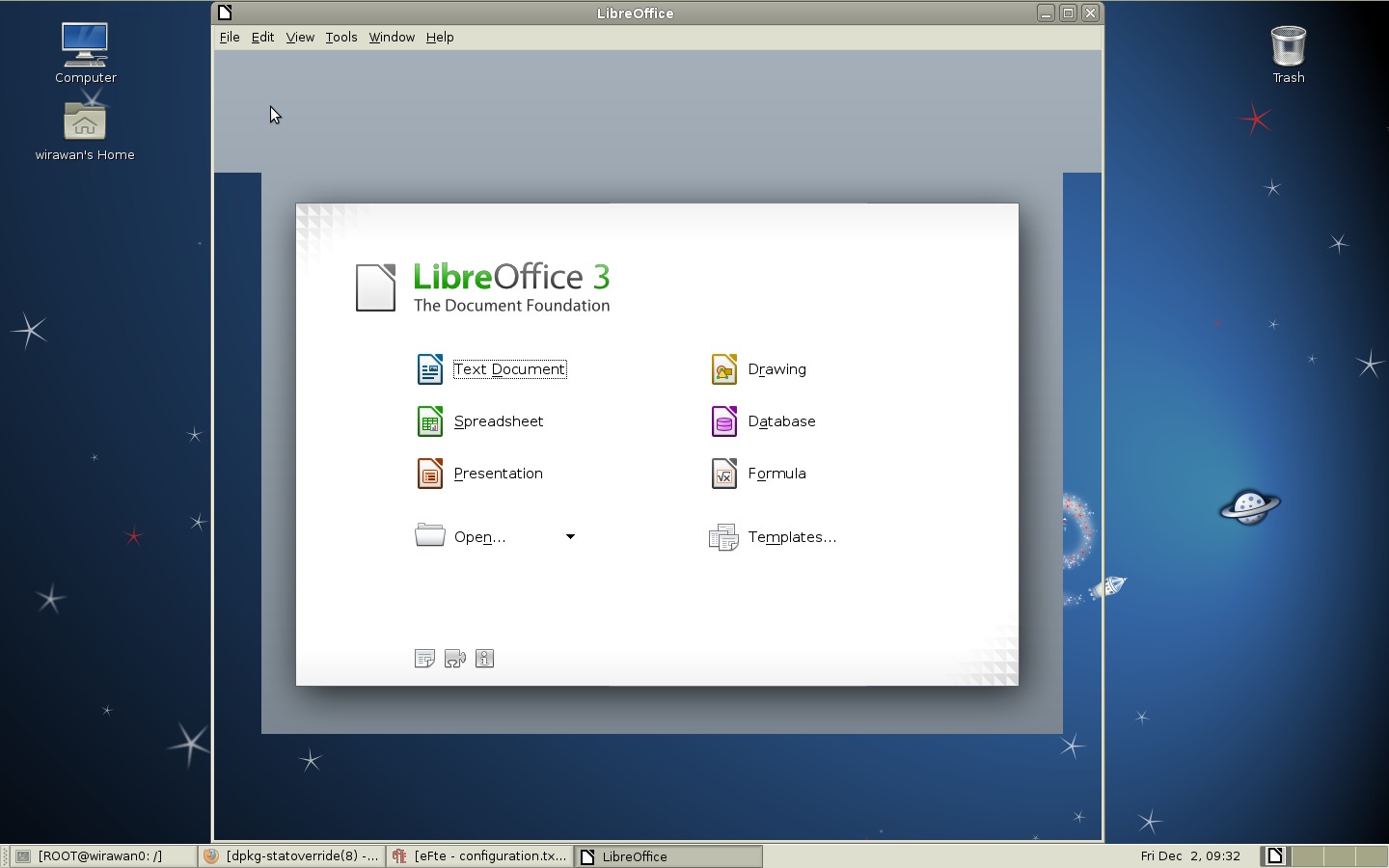This screenshot has height=868, width=1389.
Task: Open the Edit menu
Action: 262,37
